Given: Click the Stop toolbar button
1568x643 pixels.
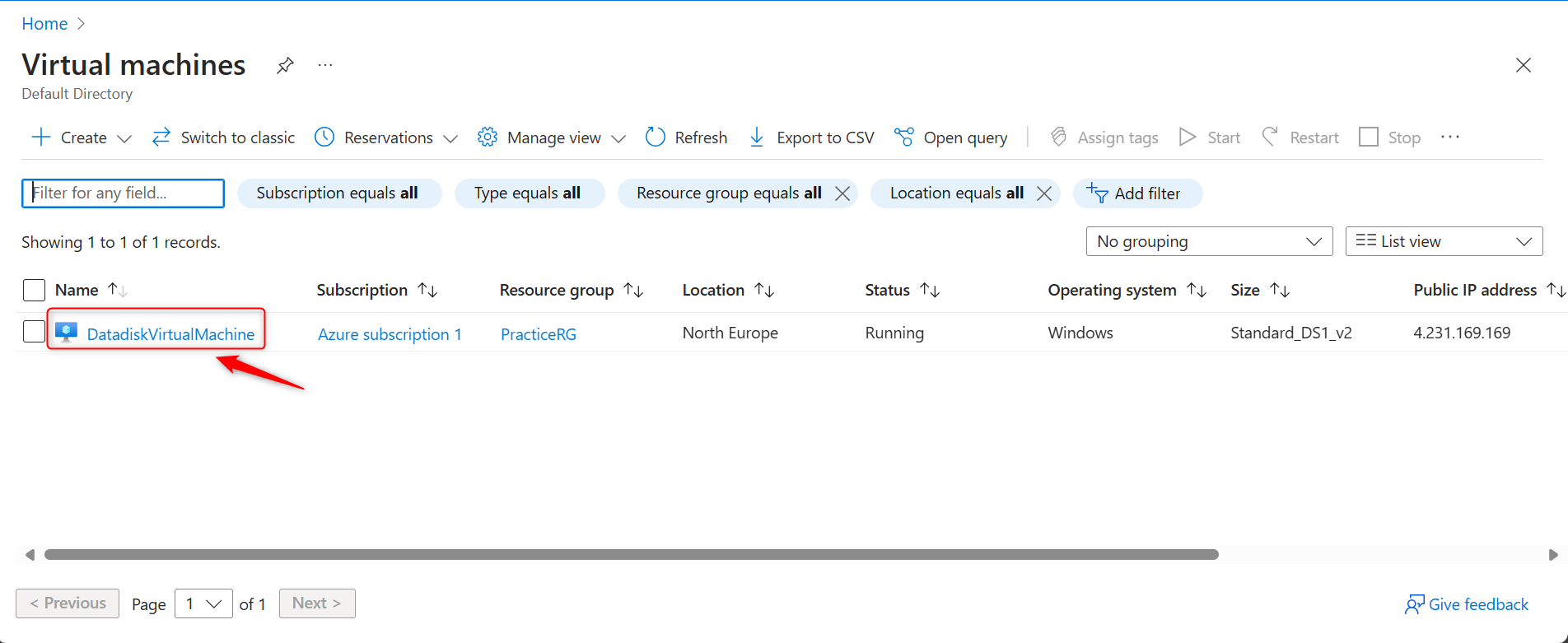Looking at the screenshot, I should 1390,137.
